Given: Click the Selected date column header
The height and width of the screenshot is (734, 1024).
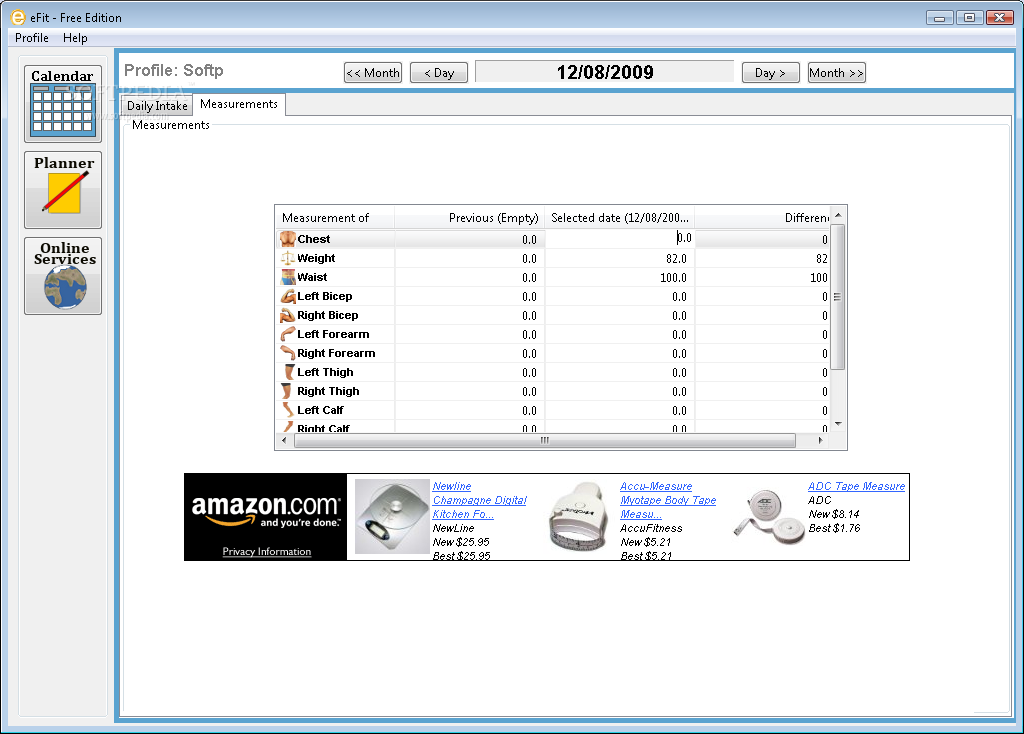Looking at the screenshot, I should pos(620,217).
